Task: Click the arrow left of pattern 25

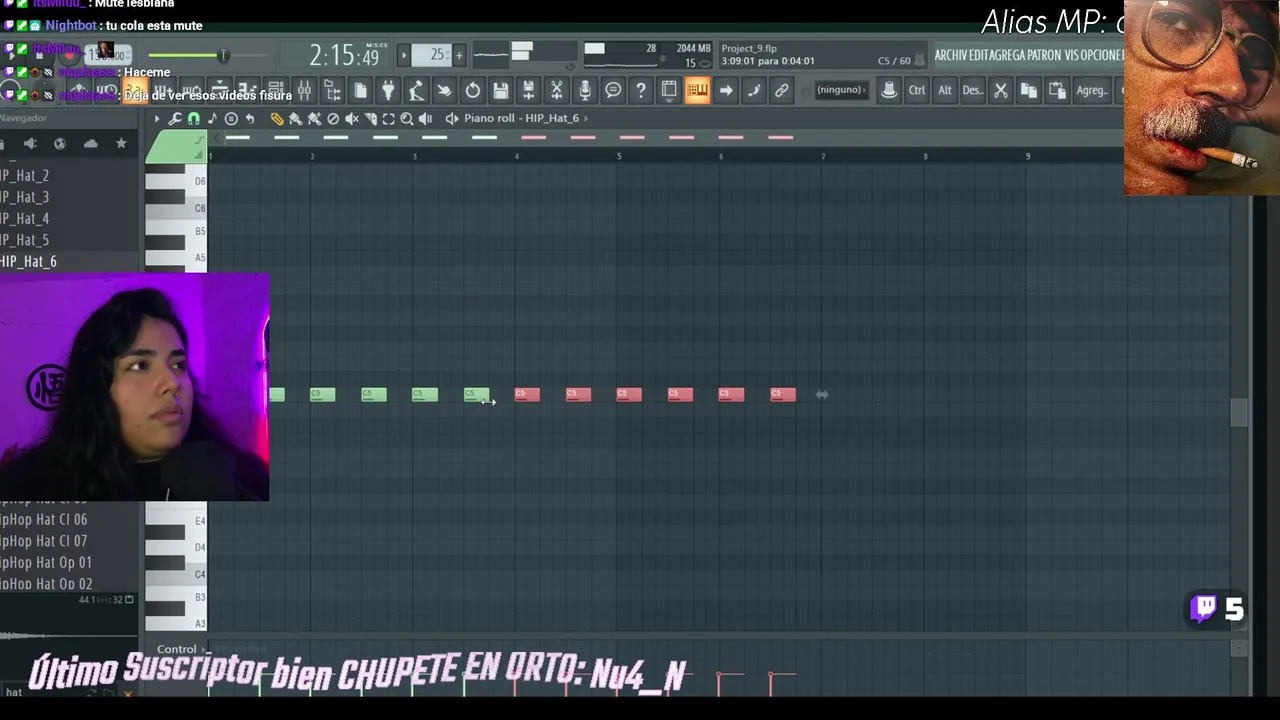Action: pyautogui.click(x=404, y=55)
